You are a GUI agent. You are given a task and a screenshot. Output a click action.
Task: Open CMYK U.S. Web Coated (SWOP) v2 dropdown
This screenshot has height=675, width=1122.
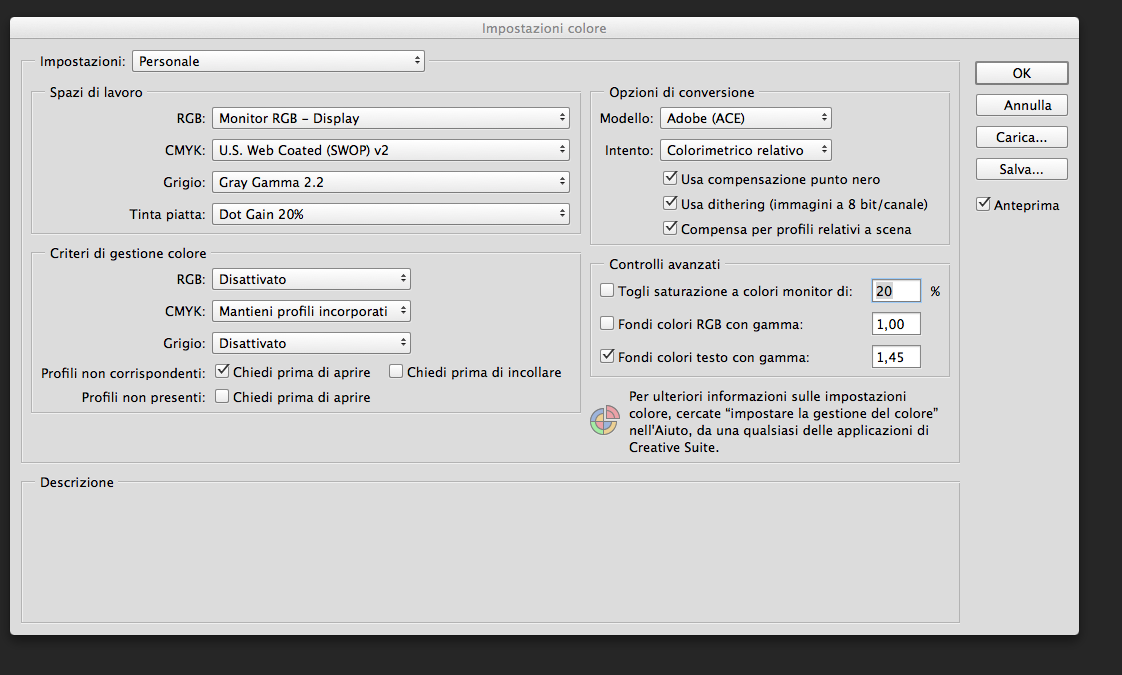point(391,150)
